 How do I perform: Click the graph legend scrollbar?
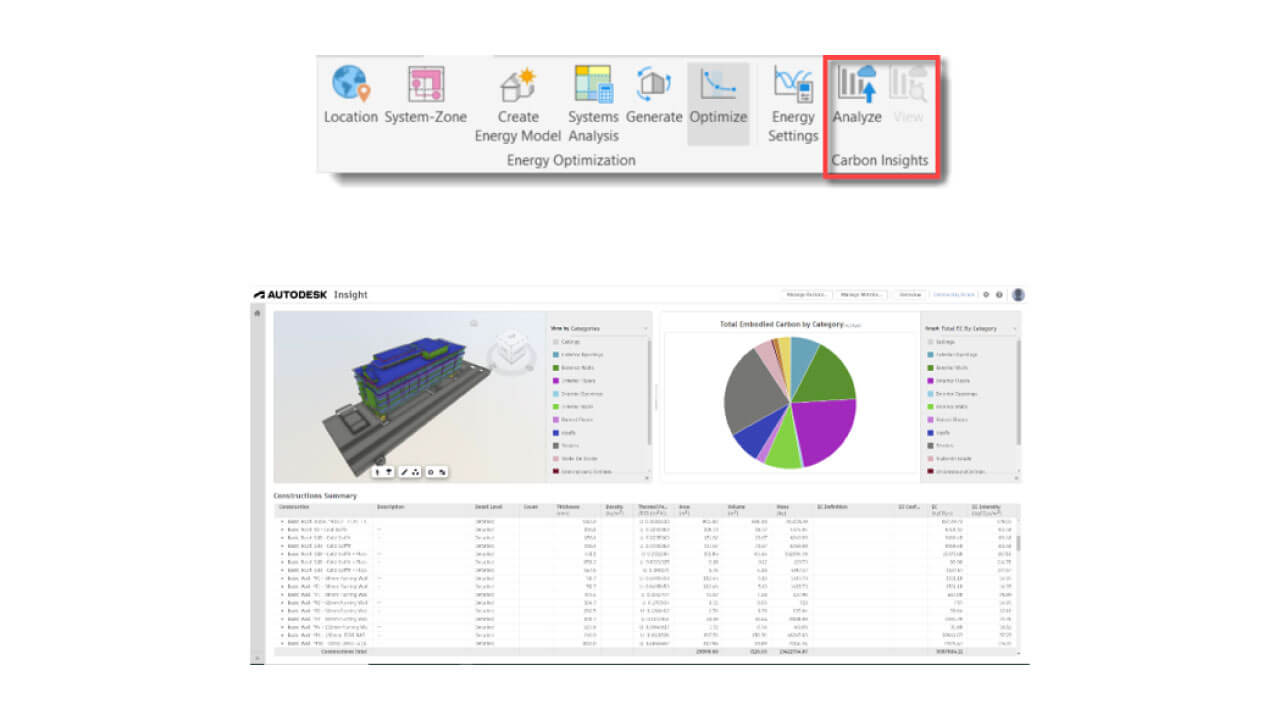tap(1019, 392)
